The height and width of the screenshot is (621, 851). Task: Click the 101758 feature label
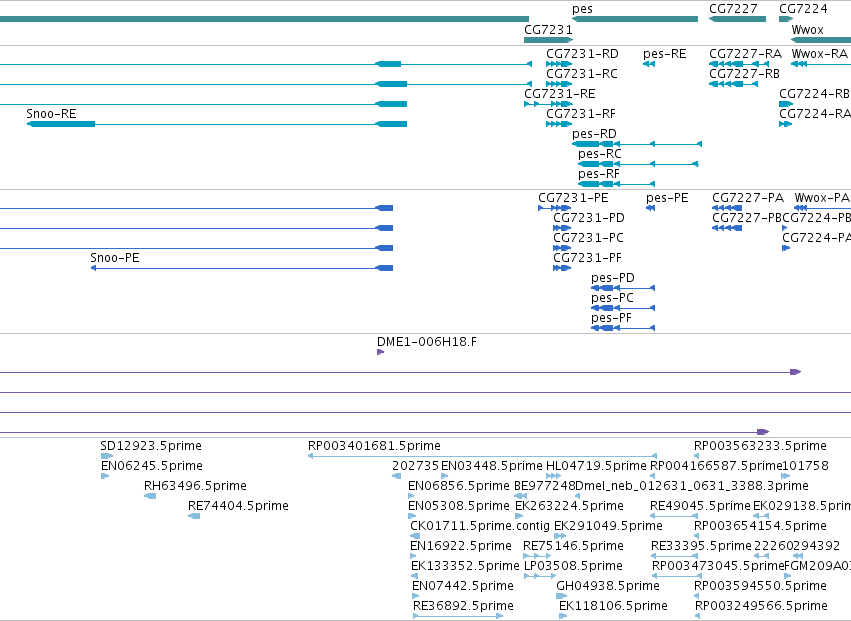click(805, 466)
